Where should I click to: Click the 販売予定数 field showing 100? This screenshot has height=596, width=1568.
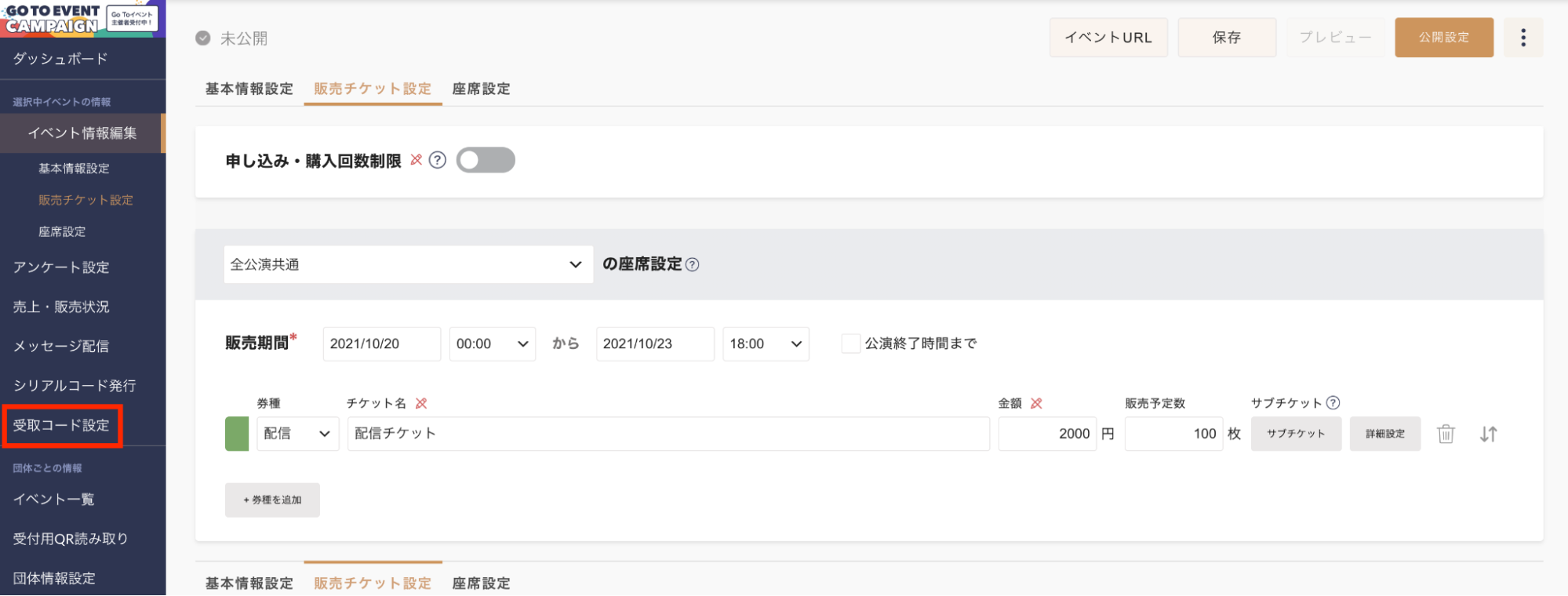point(1173,434)
